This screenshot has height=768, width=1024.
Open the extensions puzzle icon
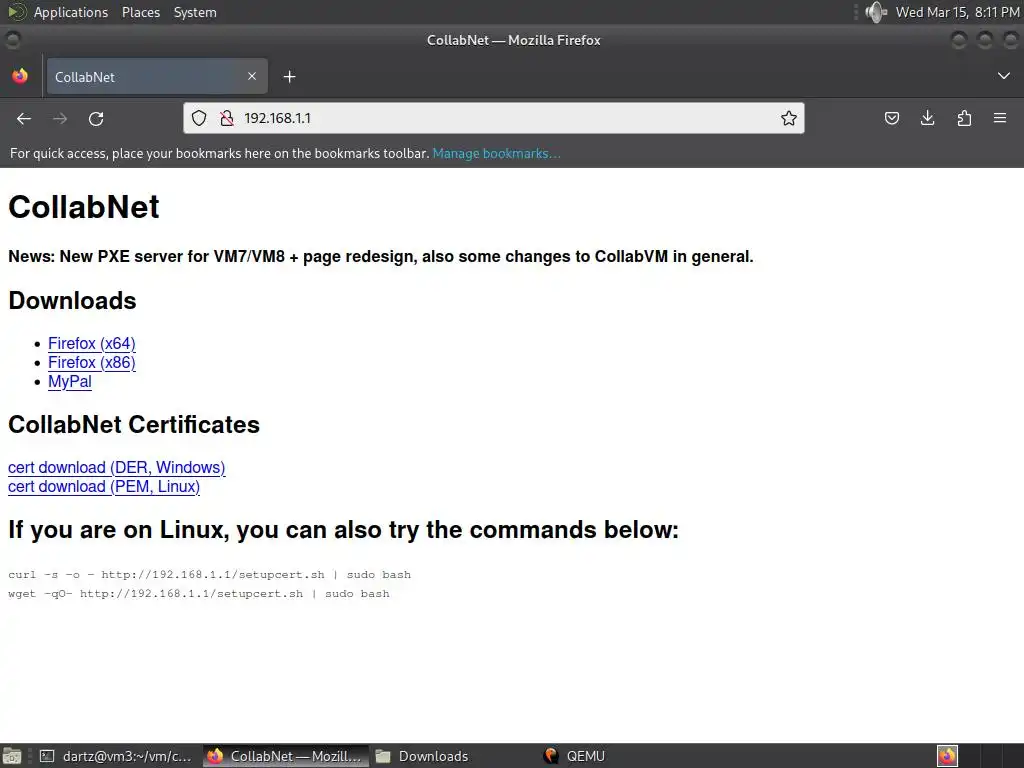964,118
